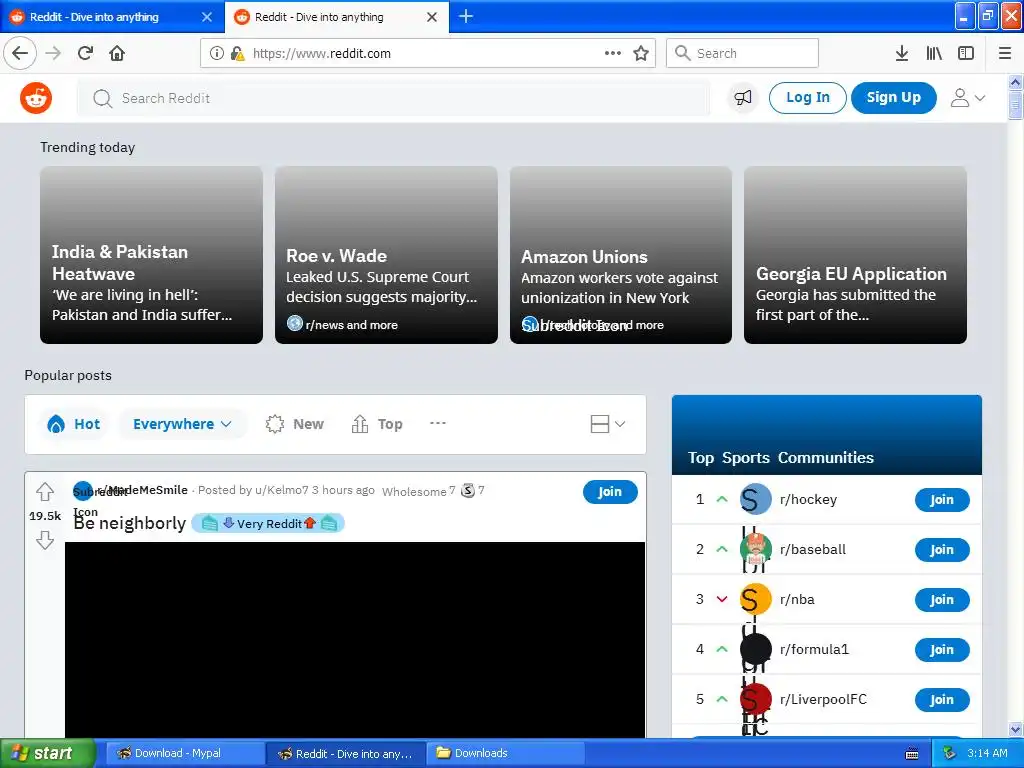Open the Amazon Unions trending card
The height and width of the screenshot is (768, 1024).
tap(620, 255)
